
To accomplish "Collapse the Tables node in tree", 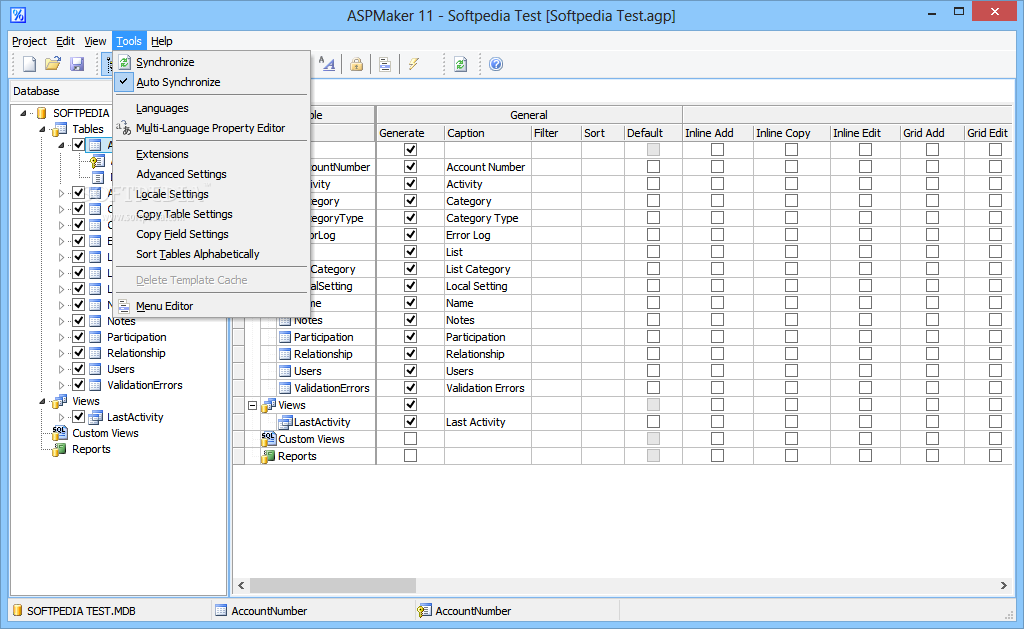I will 42,129.
